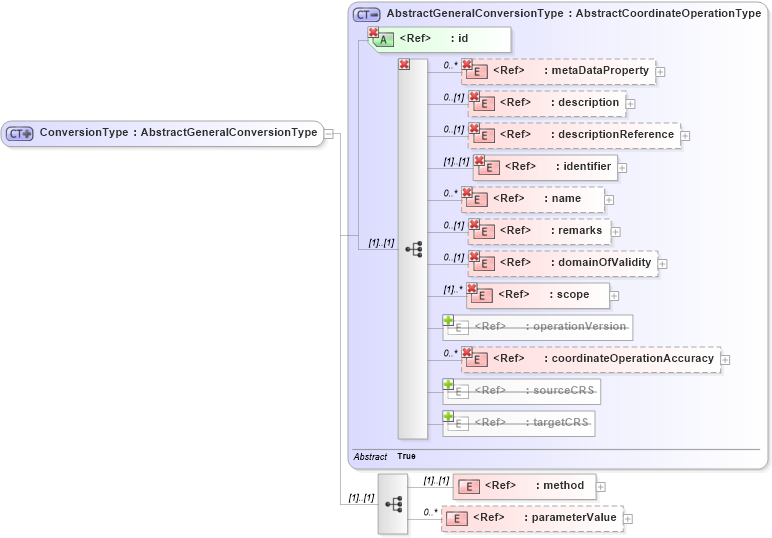Expand the metaDataProperty element
The width and height of the screenshot is (772, 538).
click(x=660, y=72)
